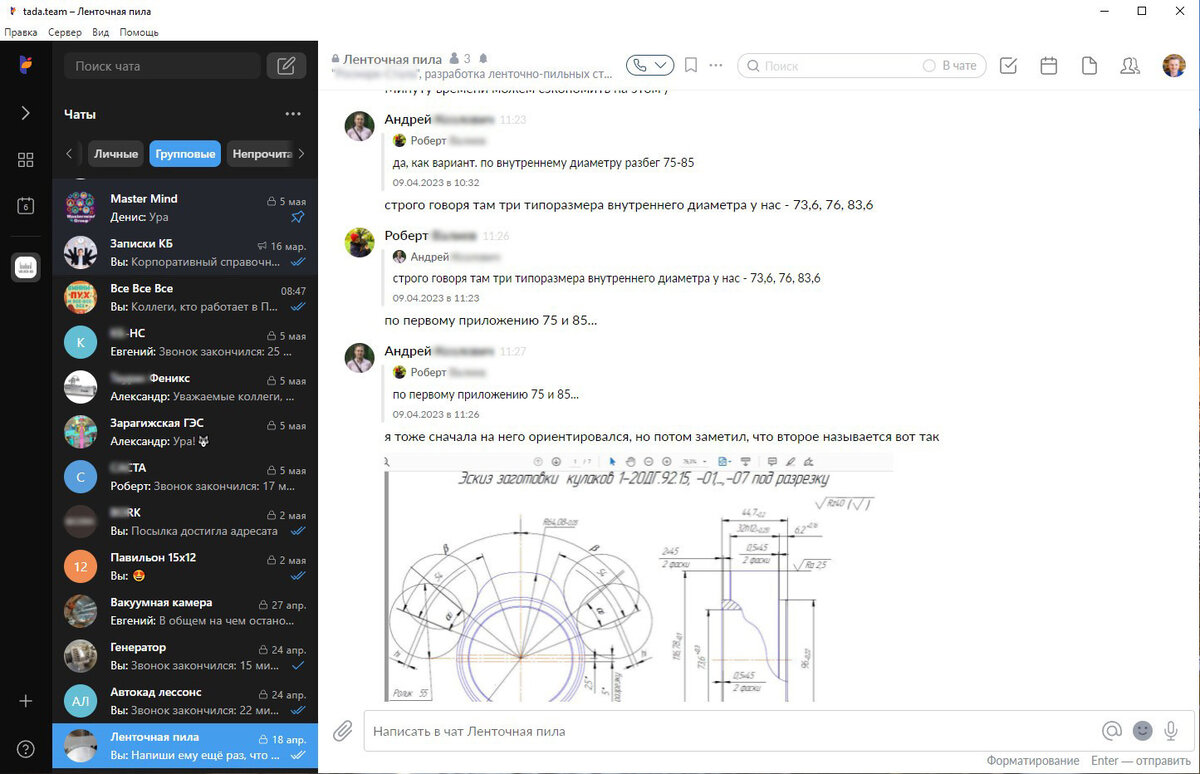Expand the left sidebar with the arrow chevron

(x=25, y=113)
